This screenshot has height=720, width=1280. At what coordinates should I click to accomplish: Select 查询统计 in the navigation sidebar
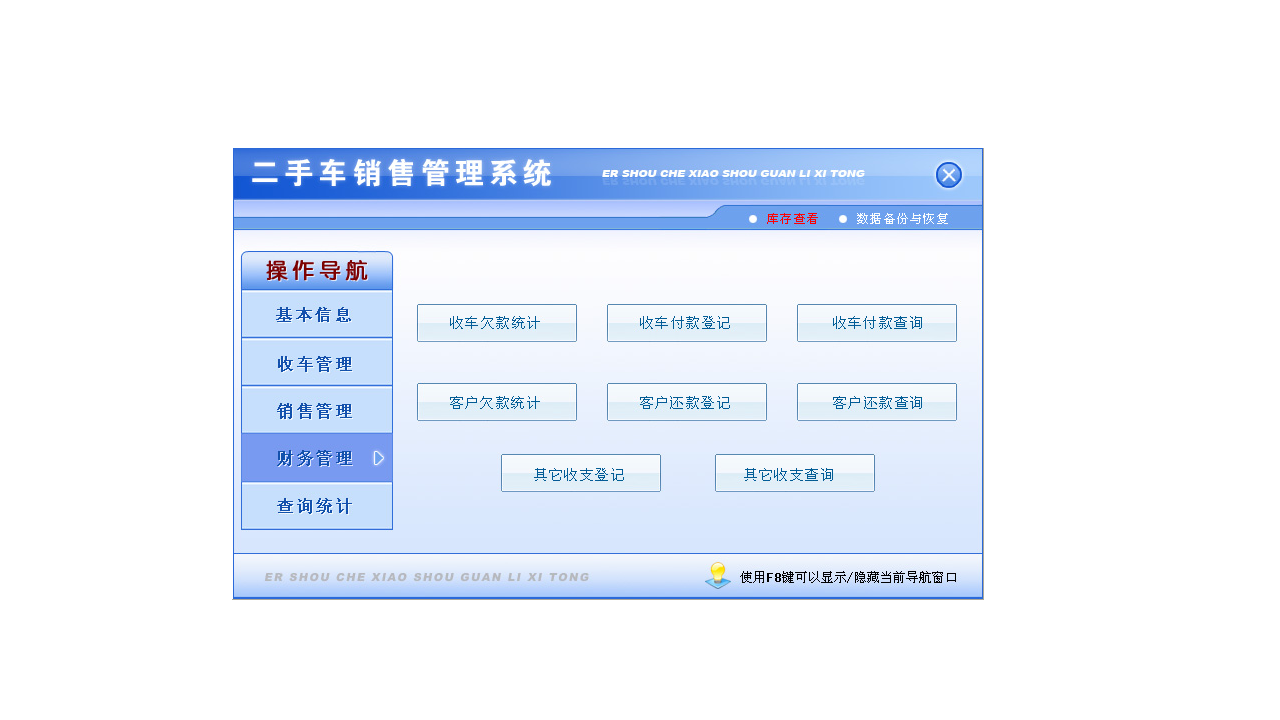314,506
